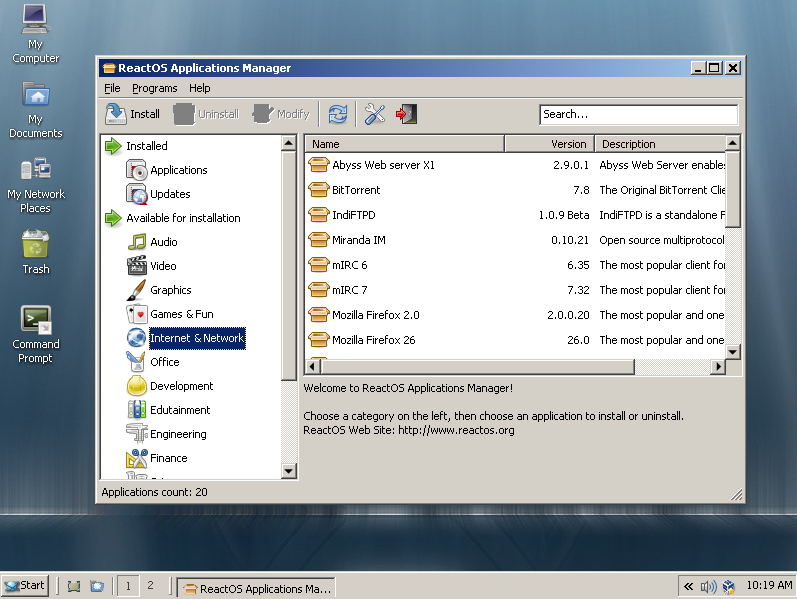797x599 pixels.
Task: Click the Uninstall toolbar button
Action: [206, 114]
